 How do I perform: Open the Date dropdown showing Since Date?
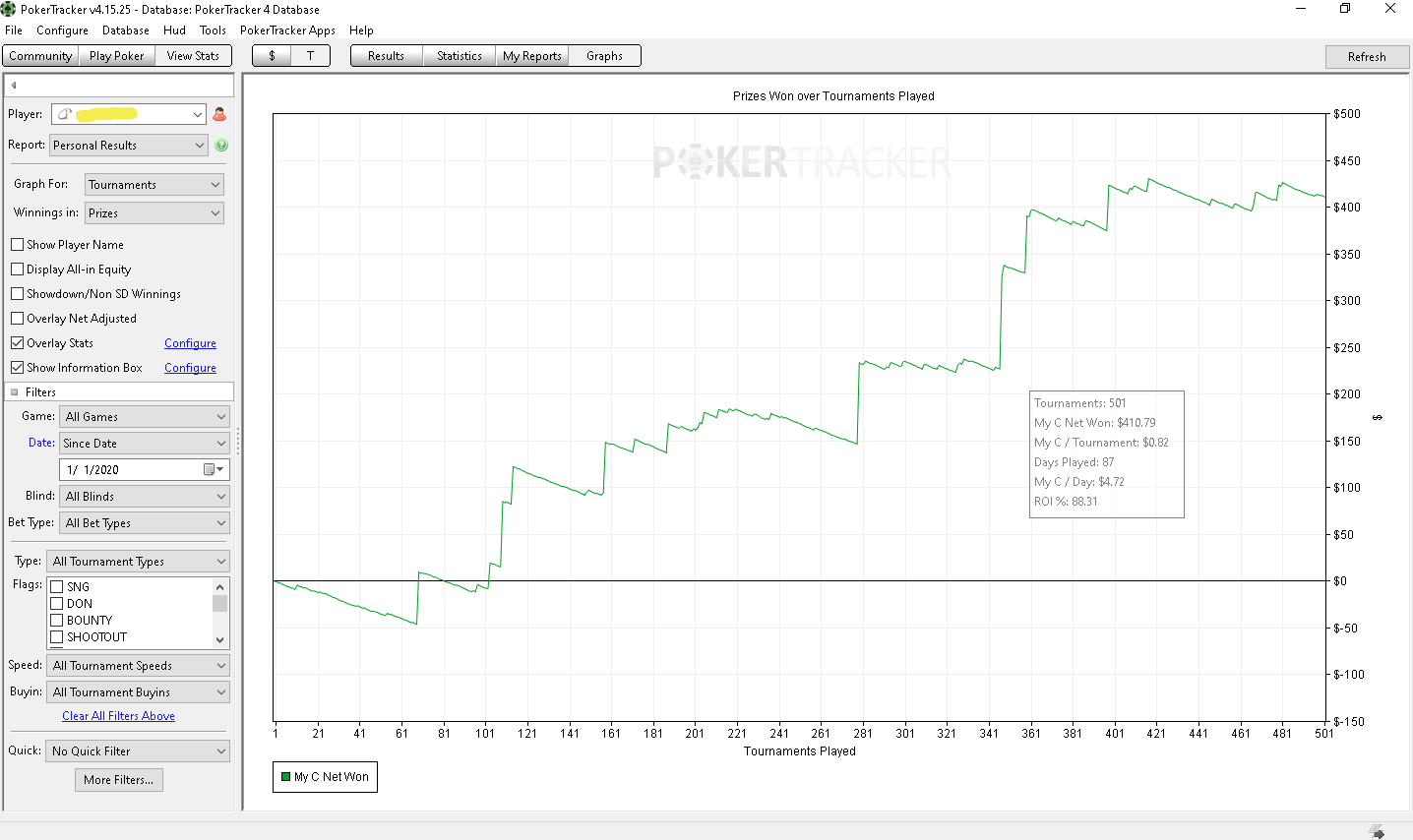(145, 444)
